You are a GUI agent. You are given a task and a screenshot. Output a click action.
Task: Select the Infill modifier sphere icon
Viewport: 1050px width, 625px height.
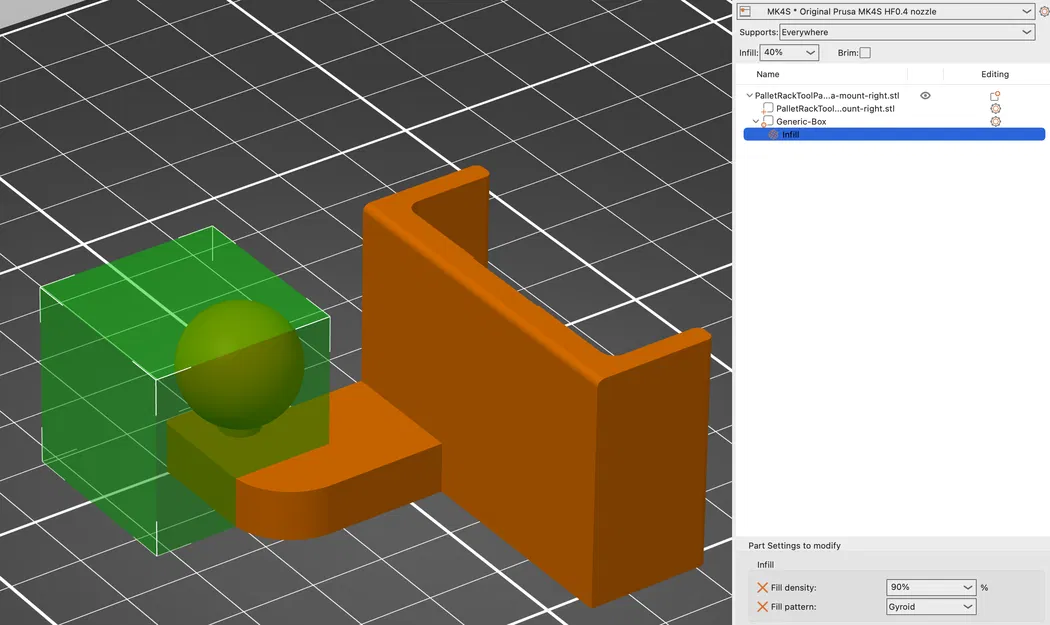pos(772,134)
